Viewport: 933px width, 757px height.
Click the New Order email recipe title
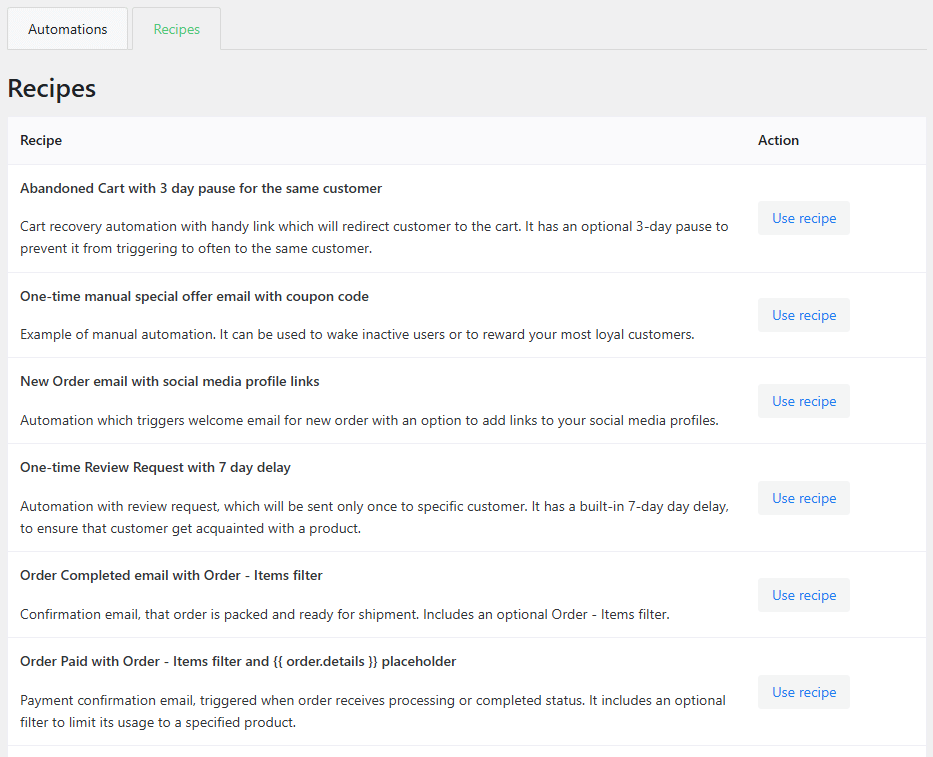pos(168,381)
